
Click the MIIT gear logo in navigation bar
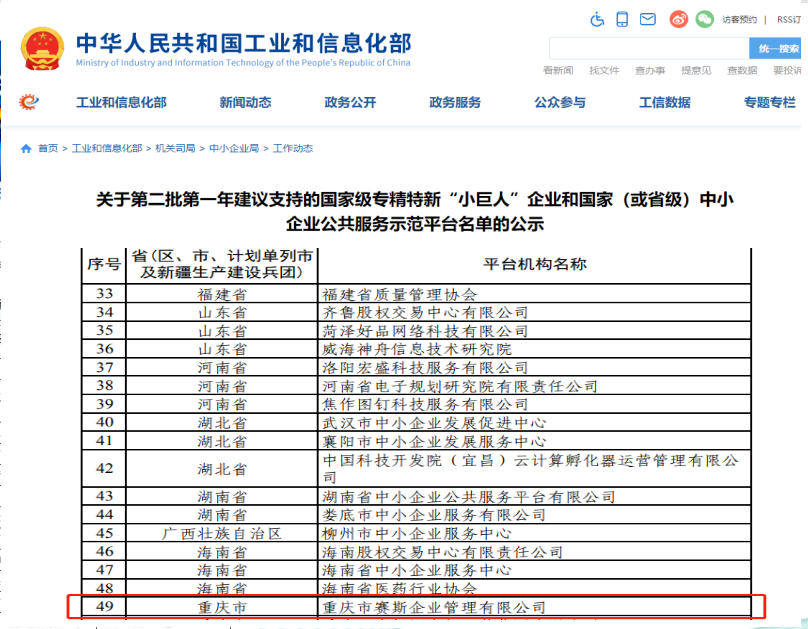pyautogui.click(x=30, y=102)
